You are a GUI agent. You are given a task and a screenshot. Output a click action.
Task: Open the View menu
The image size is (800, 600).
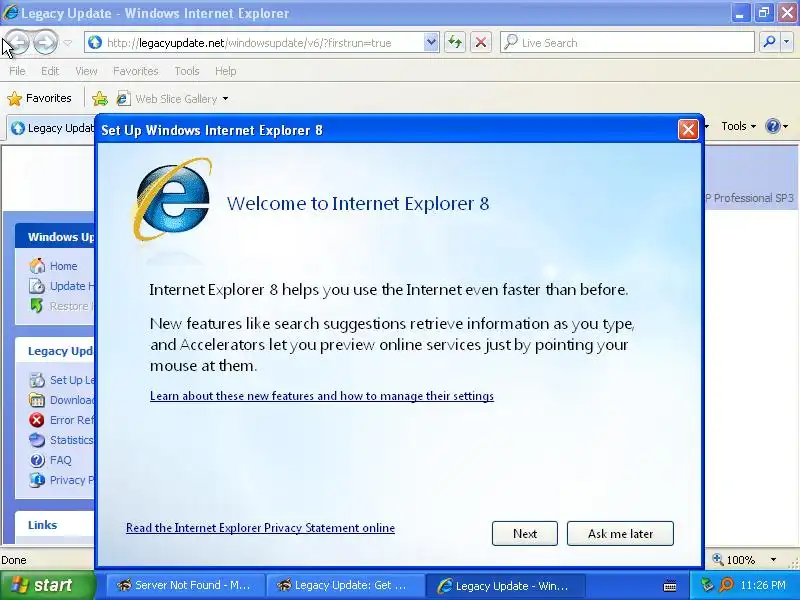point(86,71)
